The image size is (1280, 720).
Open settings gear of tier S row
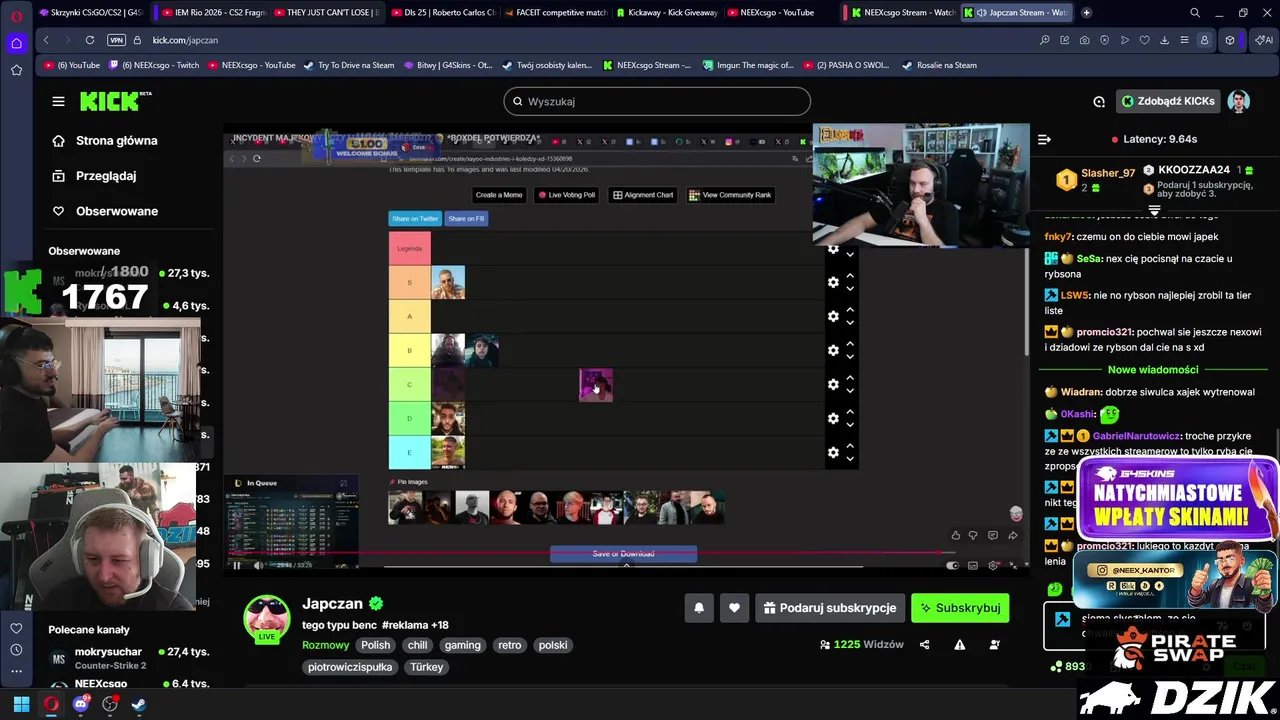coord(833,283)
